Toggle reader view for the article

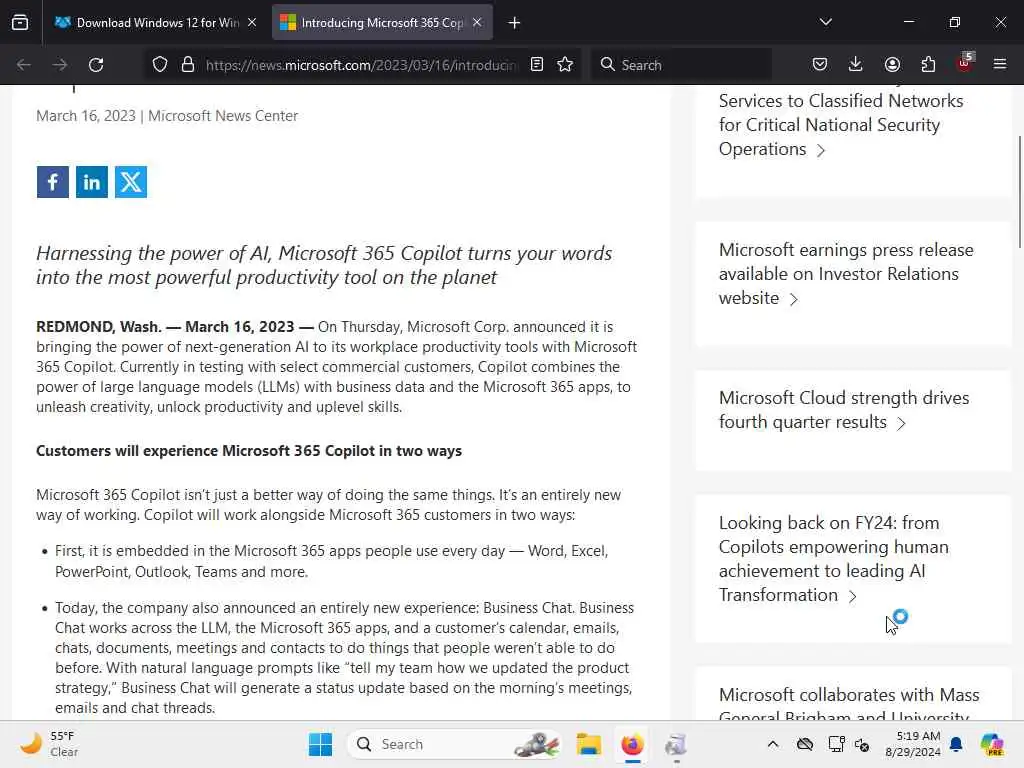tap(537, 65)
